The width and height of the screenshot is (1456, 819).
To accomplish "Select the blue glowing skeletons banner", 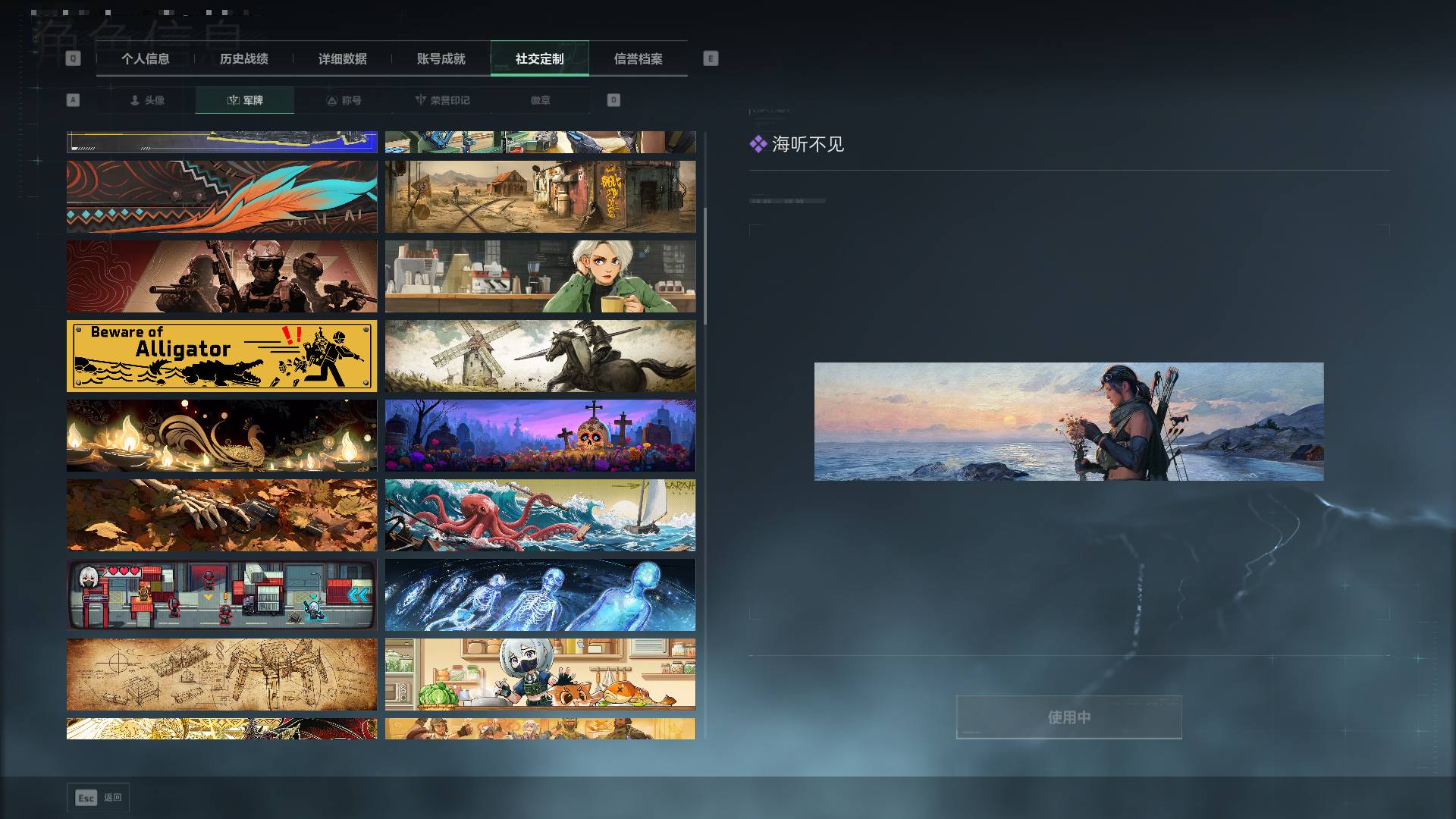I will [540, 595].
